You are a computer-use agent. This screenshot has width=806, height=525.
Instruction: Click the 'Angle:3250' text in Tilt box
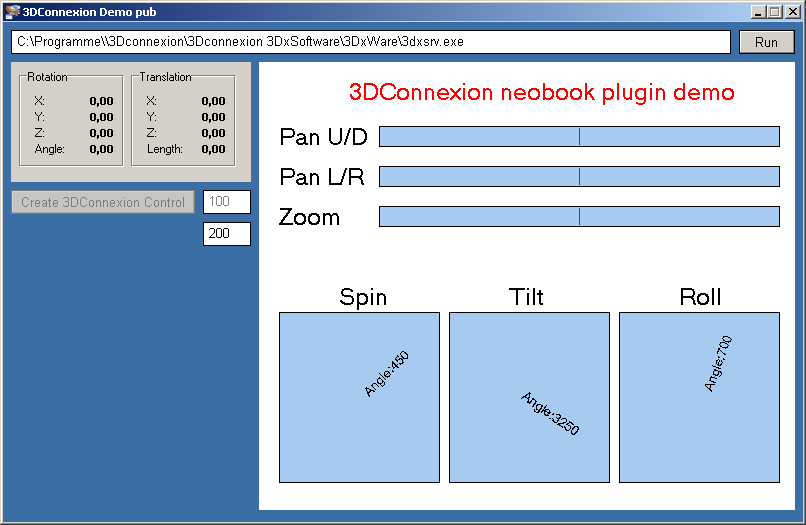(550, 413)
